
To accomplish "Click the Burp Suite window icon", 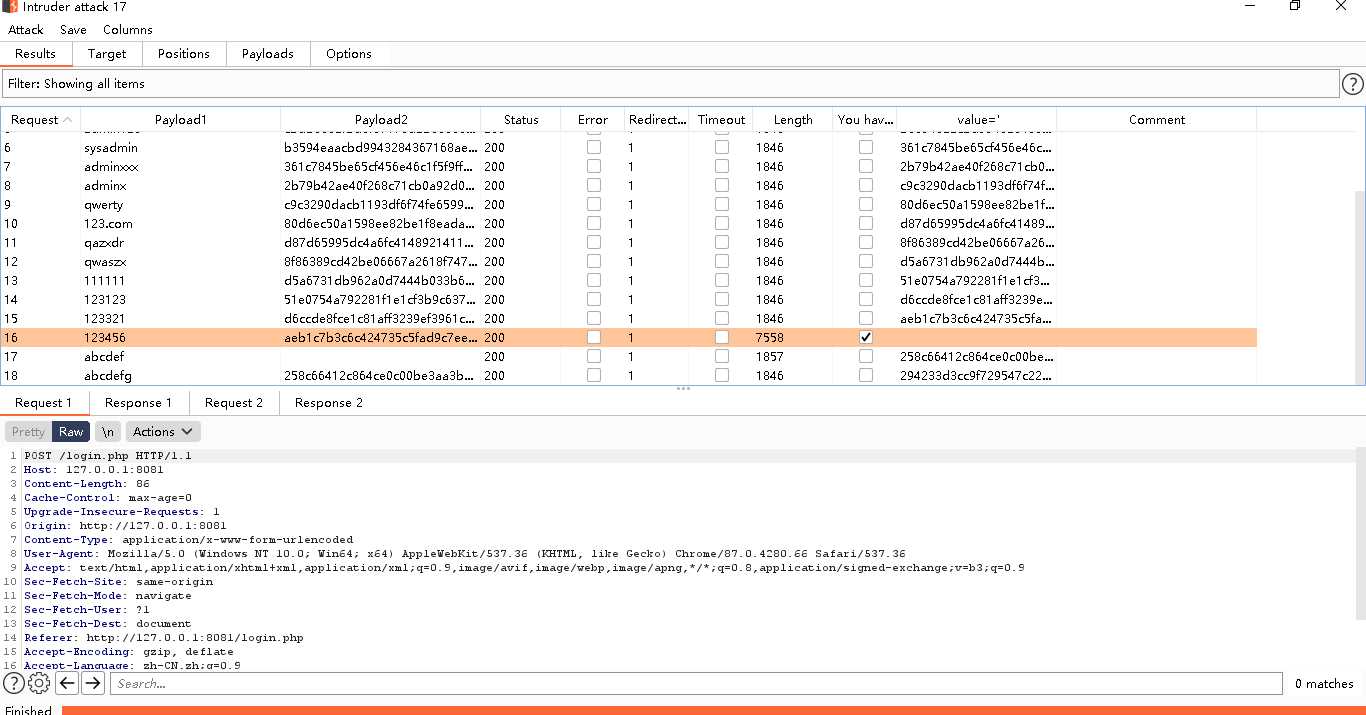I will [10, 6].
